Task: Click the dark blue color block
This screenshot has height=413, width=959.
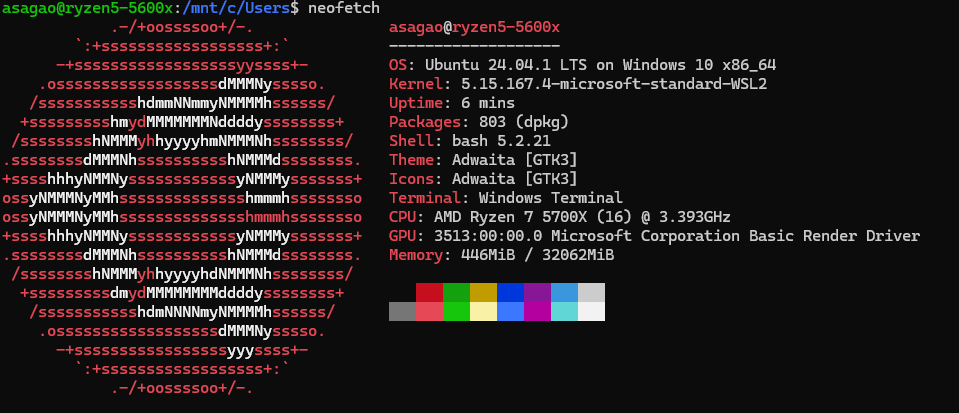Action: [x=511, y=292]
